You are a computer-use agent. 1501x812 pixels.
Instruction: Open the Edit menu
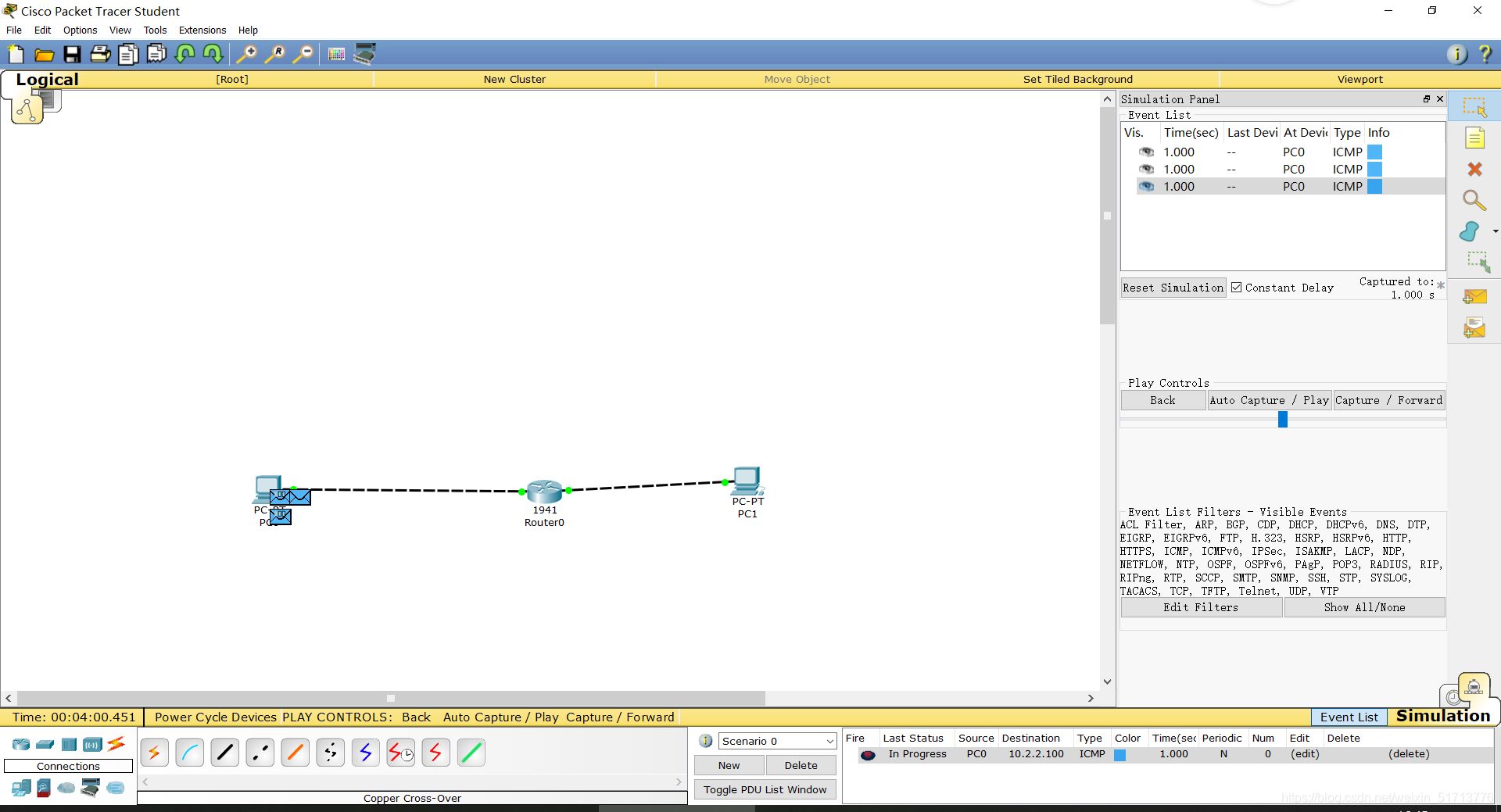pos(42,30)
